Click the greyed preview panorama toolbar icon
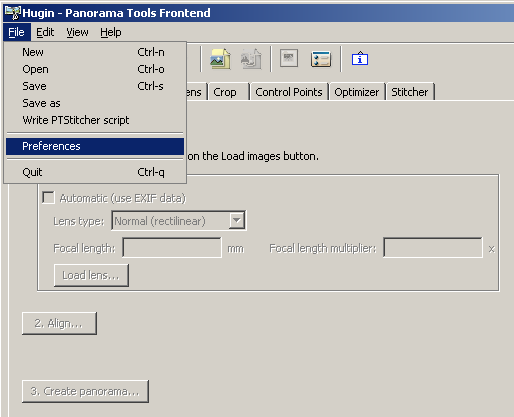This screenshot has height=417, width=514. click(289, 58)
